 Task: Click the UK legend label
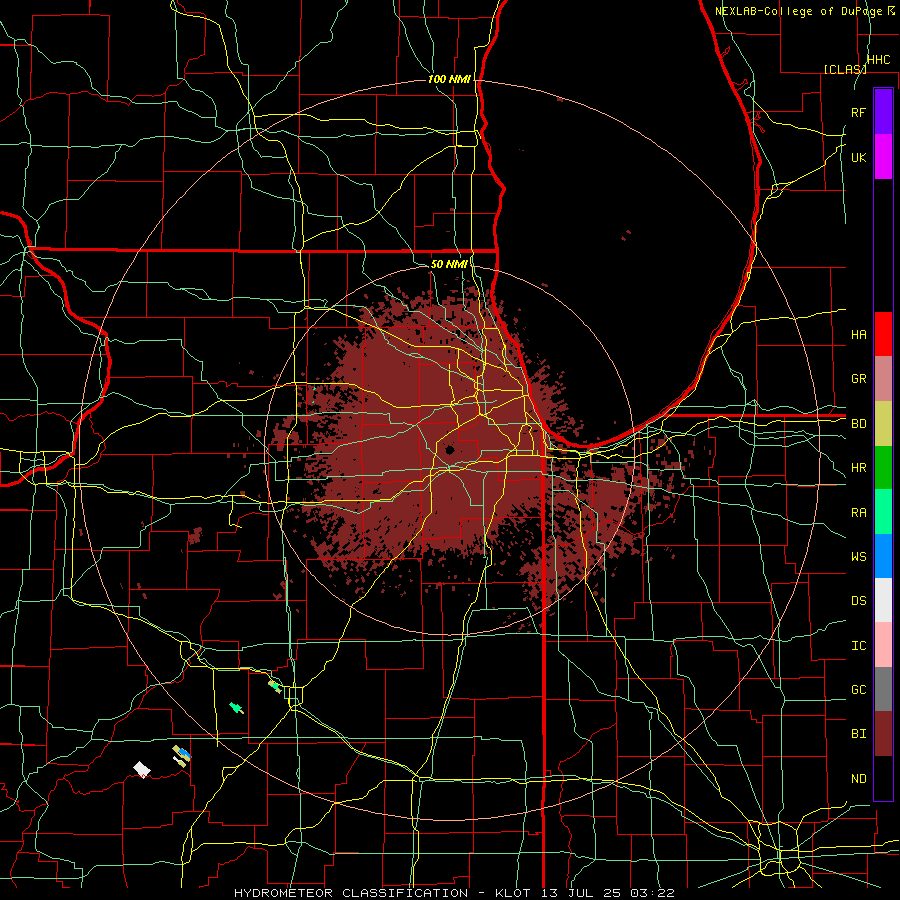(859, 157)
